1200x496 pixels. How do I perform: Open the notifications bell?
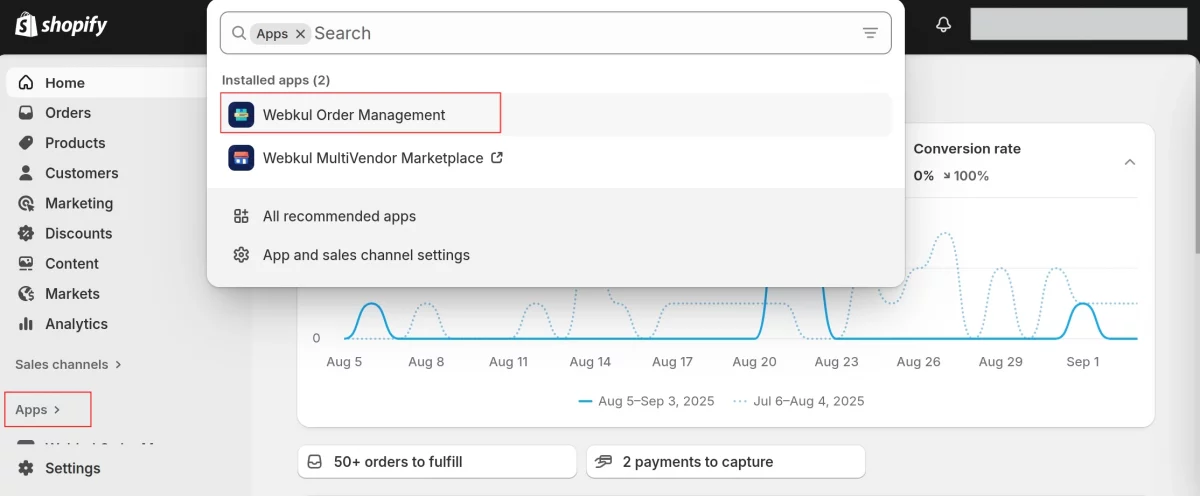[943, 25]
